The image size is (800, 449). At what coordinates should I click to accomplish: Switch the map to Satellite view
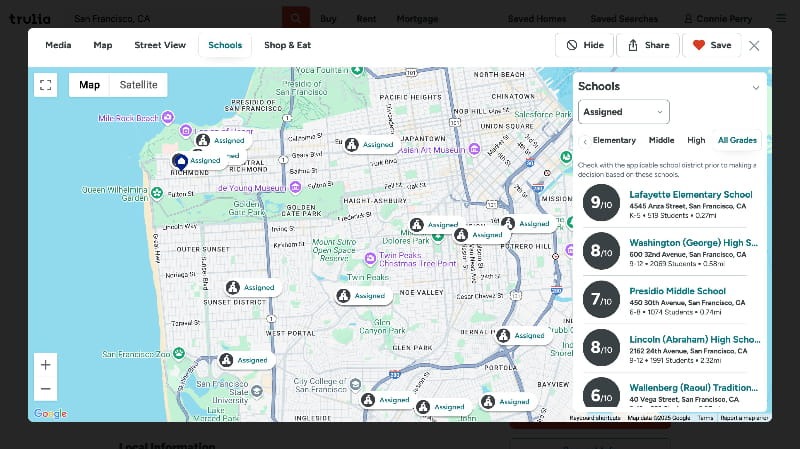coord(139,85)
